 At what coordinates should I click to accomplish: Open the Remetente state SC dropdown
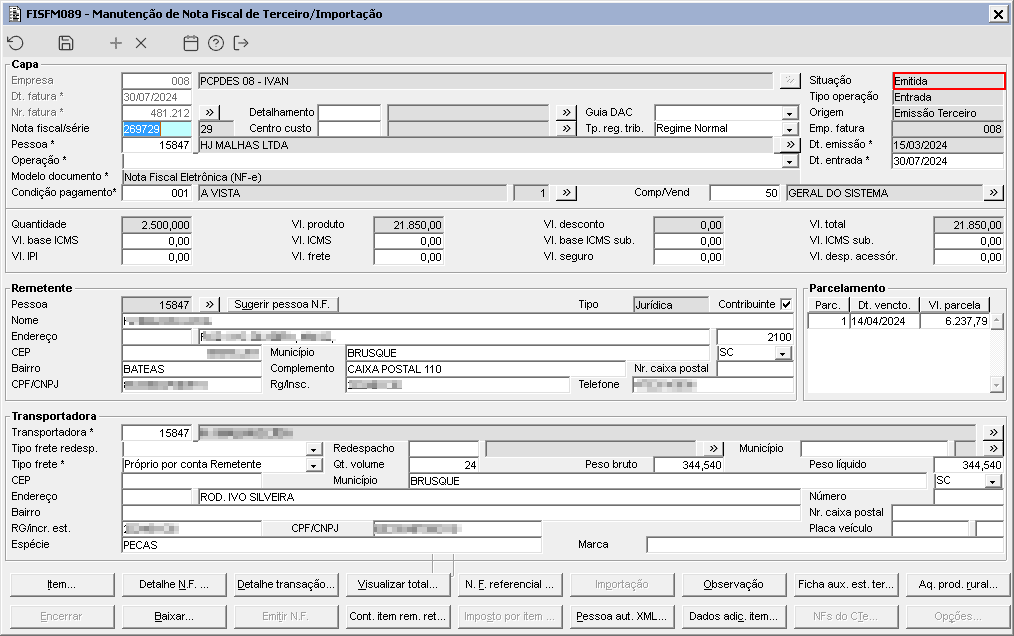click(782, 353)
